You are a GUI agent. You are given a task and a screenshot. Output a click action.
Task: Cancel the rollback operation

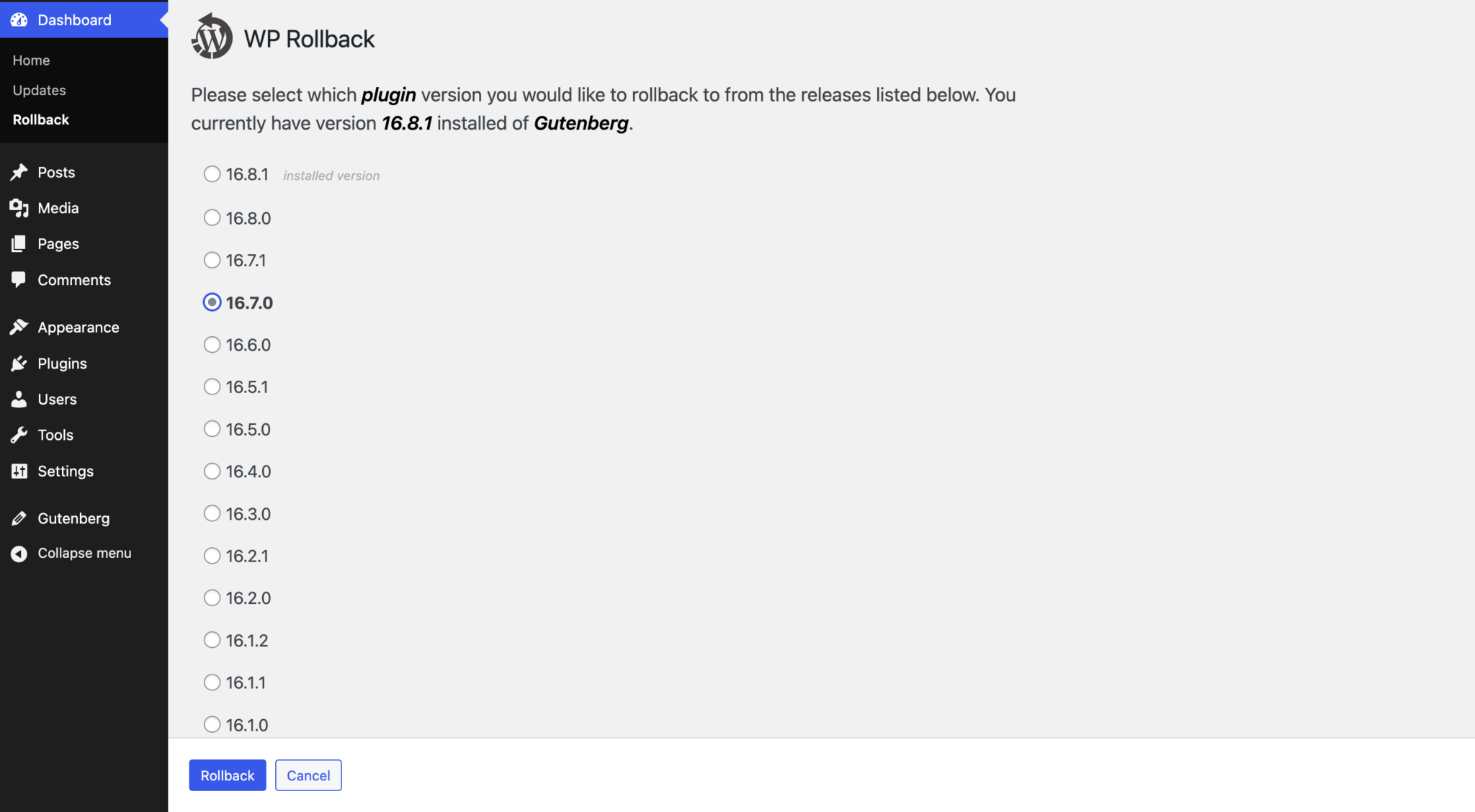(308, 775)
